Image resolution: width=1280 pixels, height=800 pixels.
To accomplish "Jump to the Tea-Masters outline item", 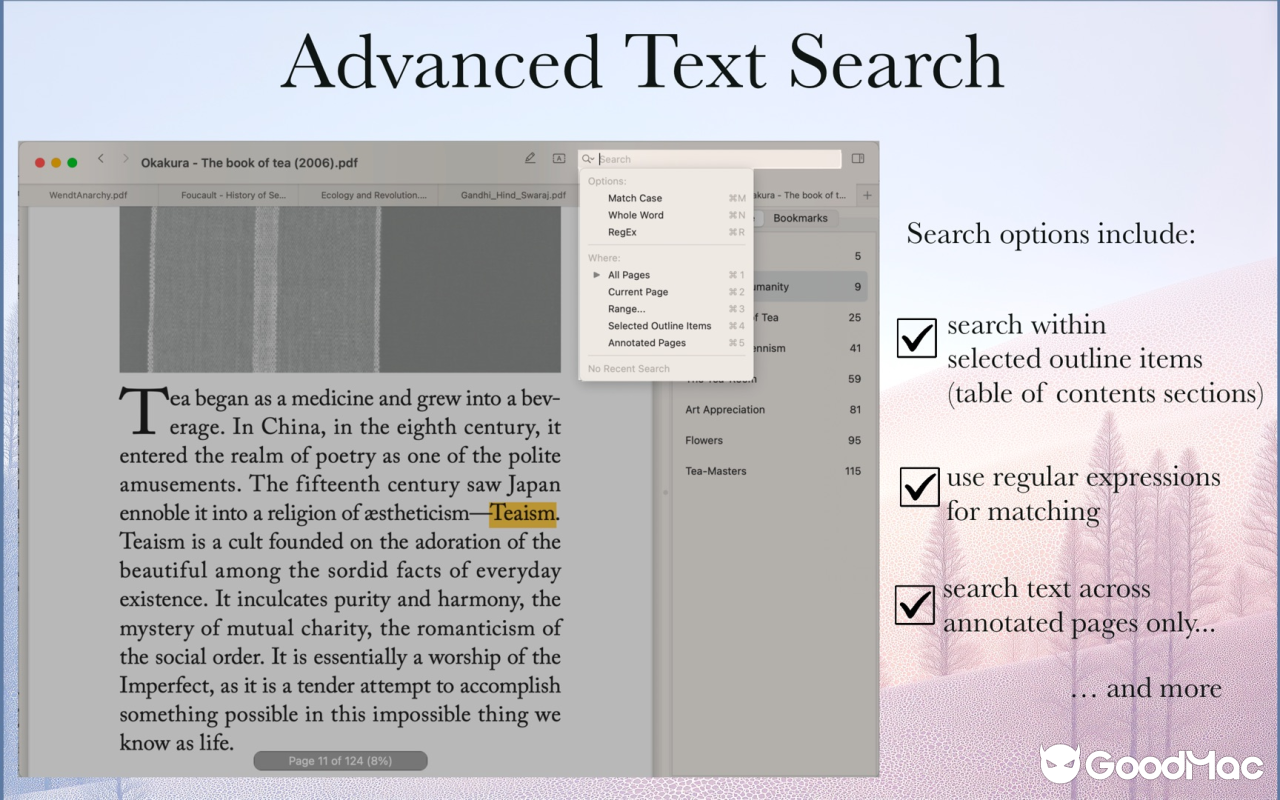I will pos(773,471).
